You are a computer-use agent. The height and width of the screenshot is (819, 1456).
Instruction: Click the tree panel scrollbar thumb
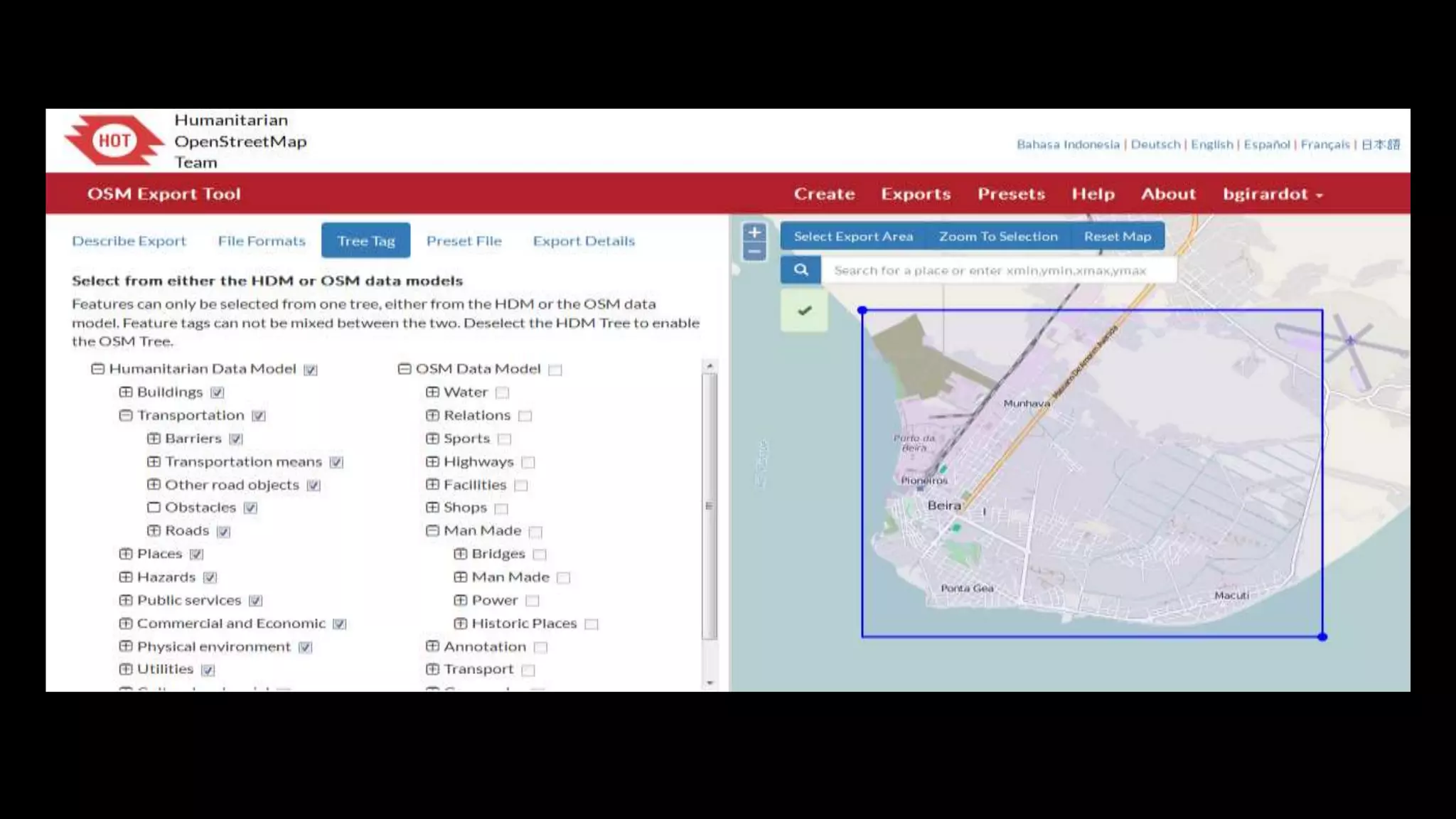pos(709,506)
